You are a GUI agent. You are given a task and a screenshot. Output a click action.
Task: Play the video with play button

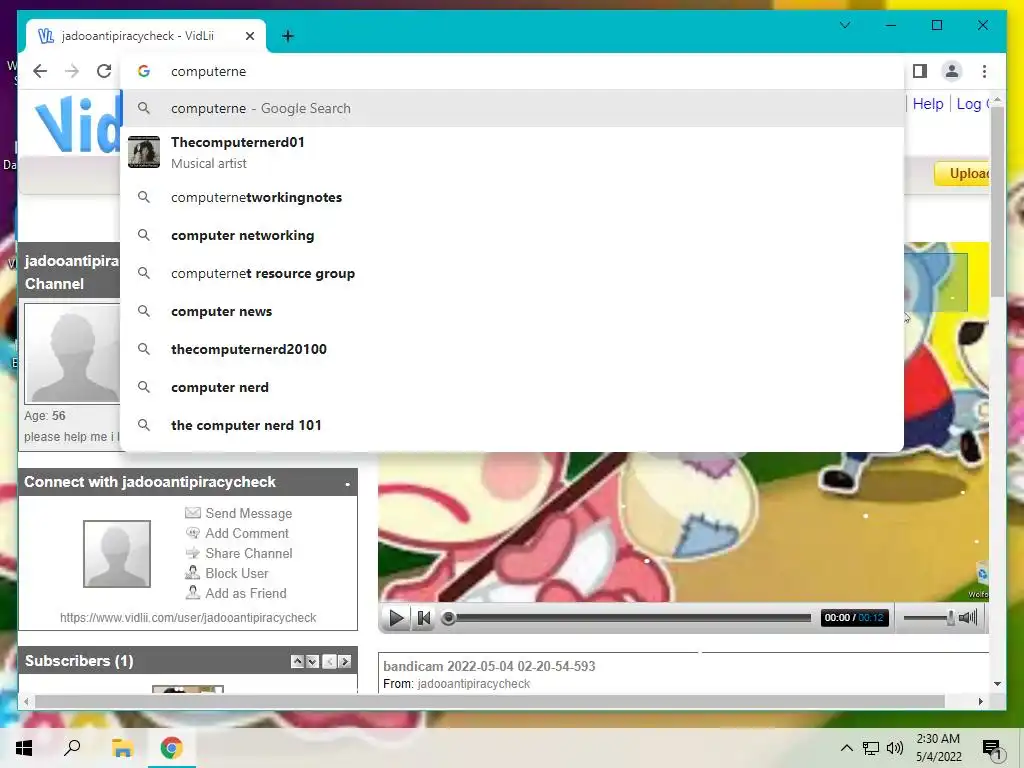coord(396,618)
